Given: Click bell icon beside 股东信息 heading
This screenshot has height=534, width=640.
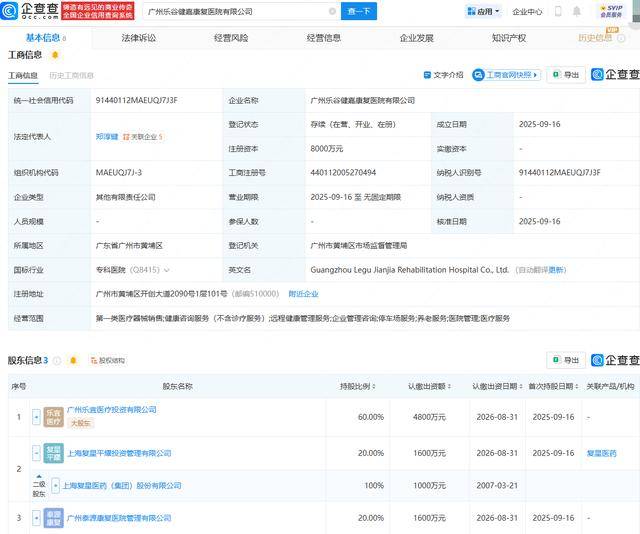Looking at the screenshot, I should [x=73, y=360].
